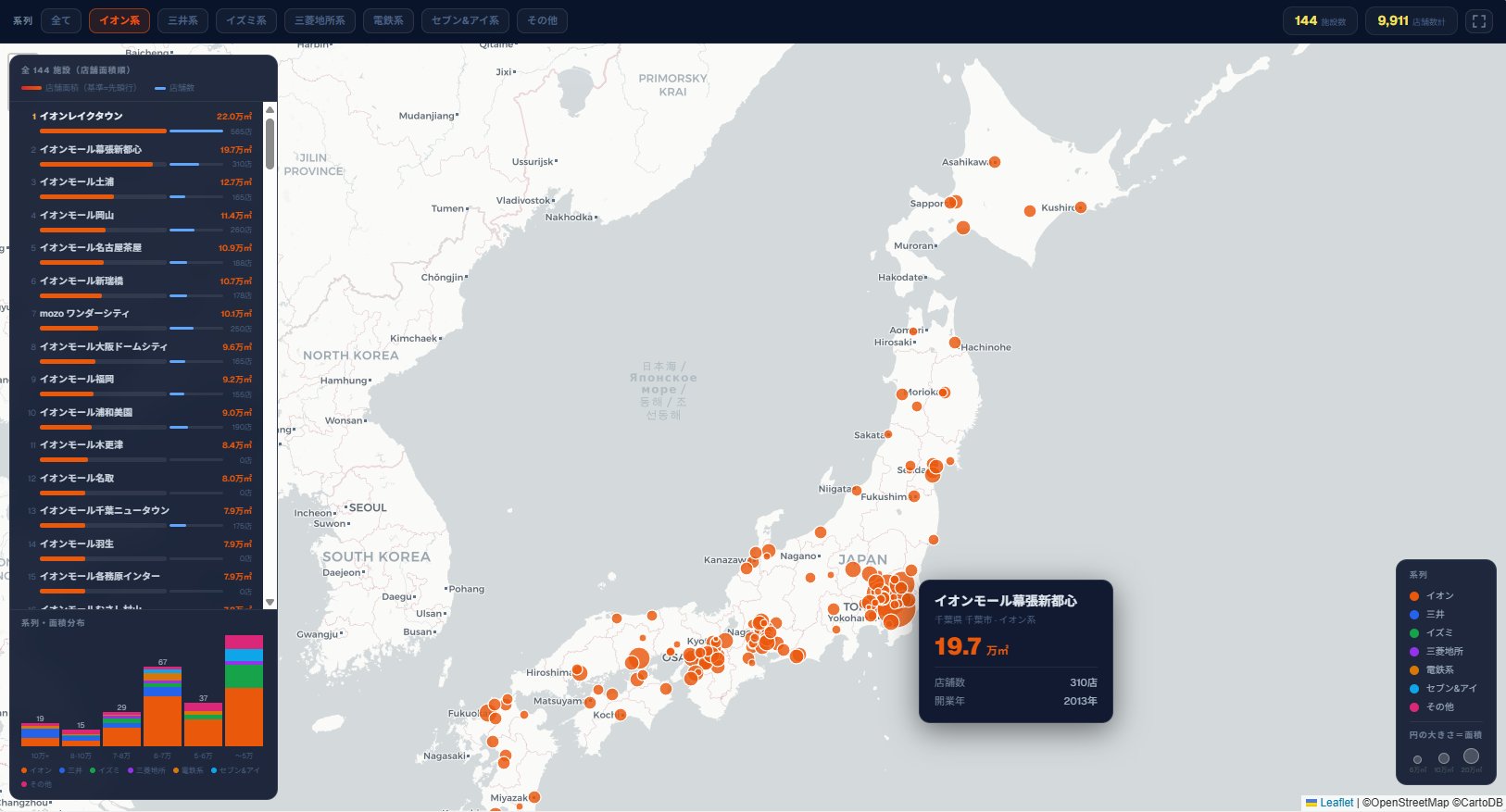
Task: Open the Leaflet attribution link
Action: [x=1337, y=803]
